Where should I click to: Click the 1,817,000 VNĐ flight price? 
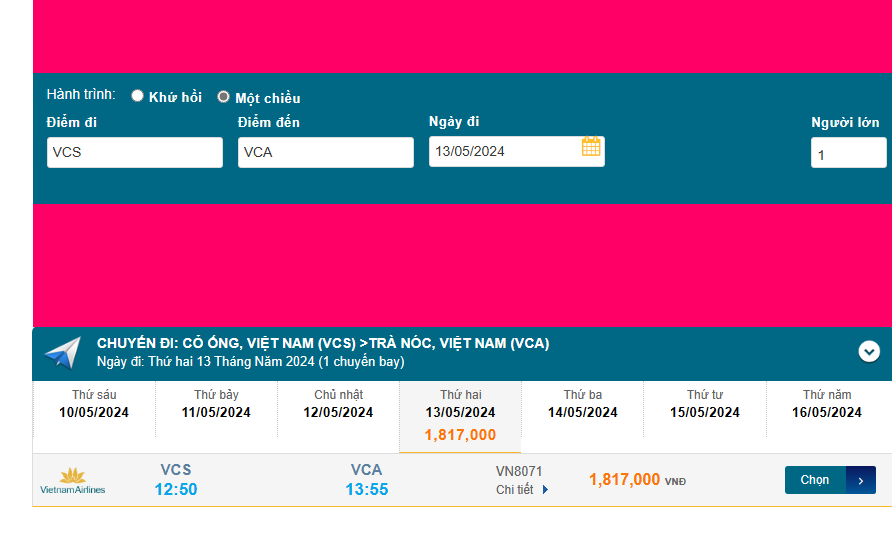point(637,480)
